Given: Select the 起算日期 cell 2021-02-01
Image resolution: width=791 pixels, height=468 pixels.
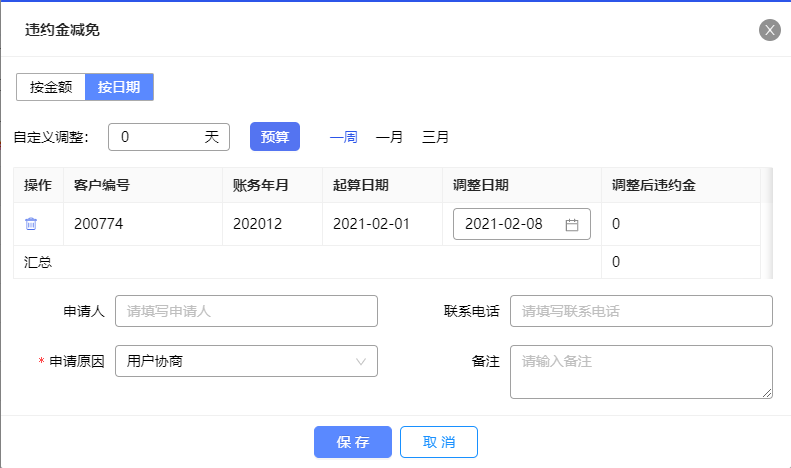Looking at the screenshot, I should coord(382,224).
